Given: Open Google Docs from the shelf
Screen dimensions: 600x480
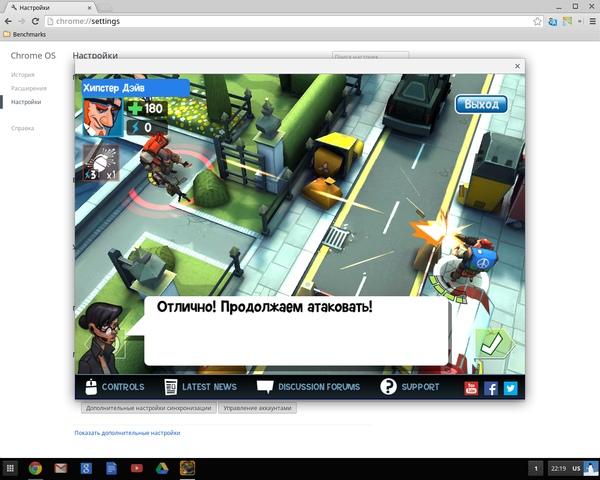Looking at the screenshot, I should pyautogui.click(x=111, y=468).
